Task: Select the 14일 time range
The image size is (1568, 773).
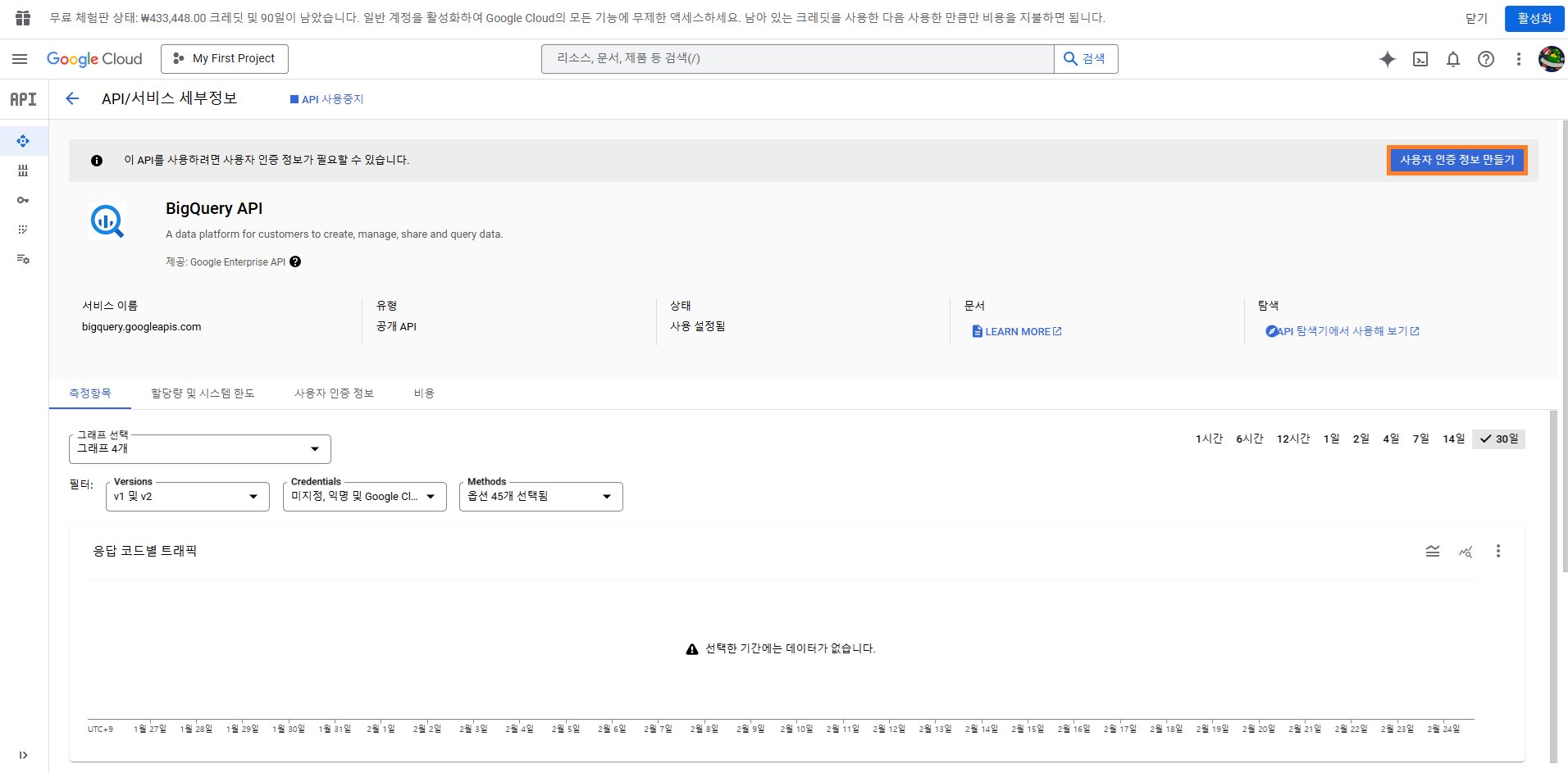Action: (x=1454, y=439)
